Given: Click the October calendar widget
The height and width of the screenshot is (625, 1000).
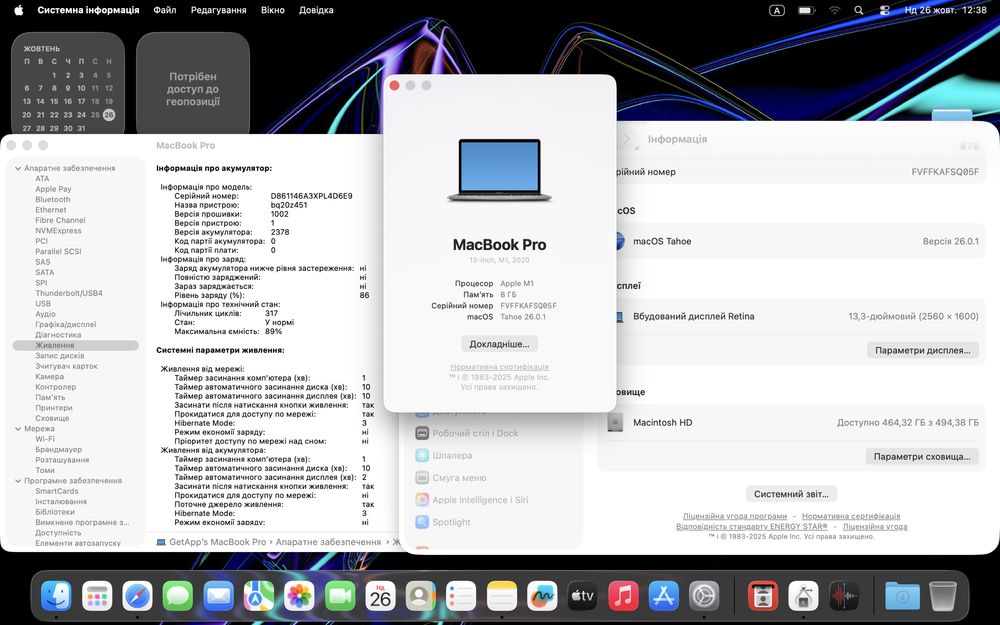Looking at the screenshot, I should point(68,84).
